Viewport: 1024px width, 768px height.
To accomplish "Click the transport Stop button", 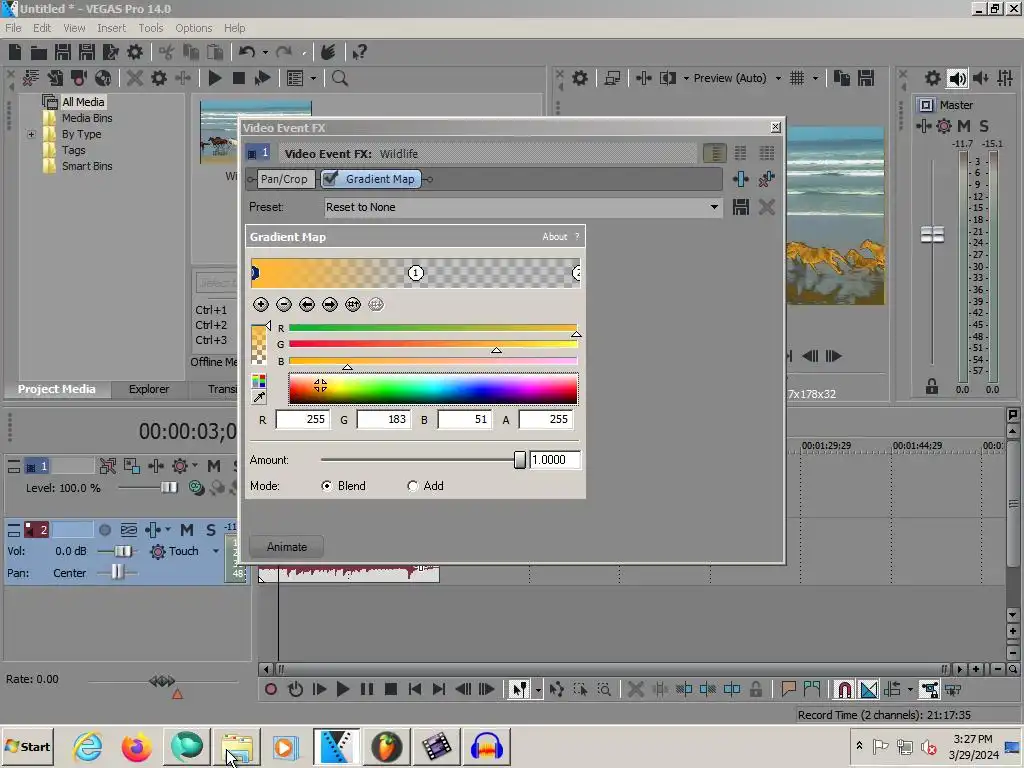I will [391, 689].
